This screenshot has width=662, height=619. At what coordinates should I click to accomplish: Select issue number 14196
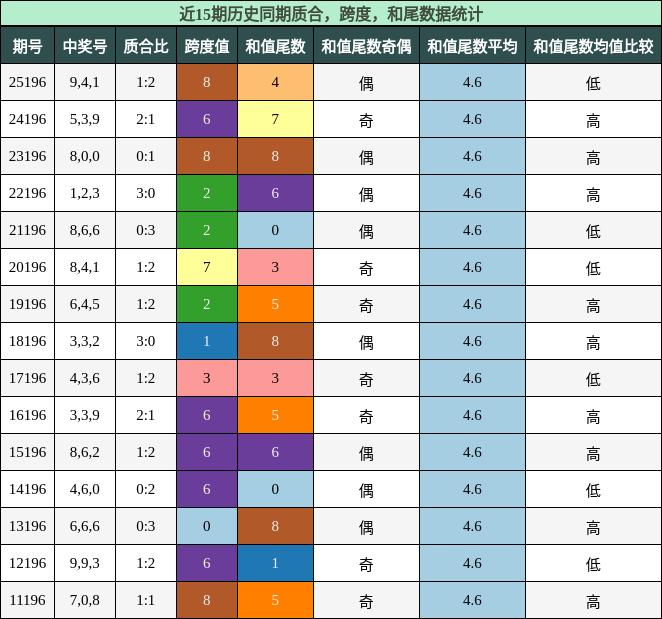(x=27, y=489)
